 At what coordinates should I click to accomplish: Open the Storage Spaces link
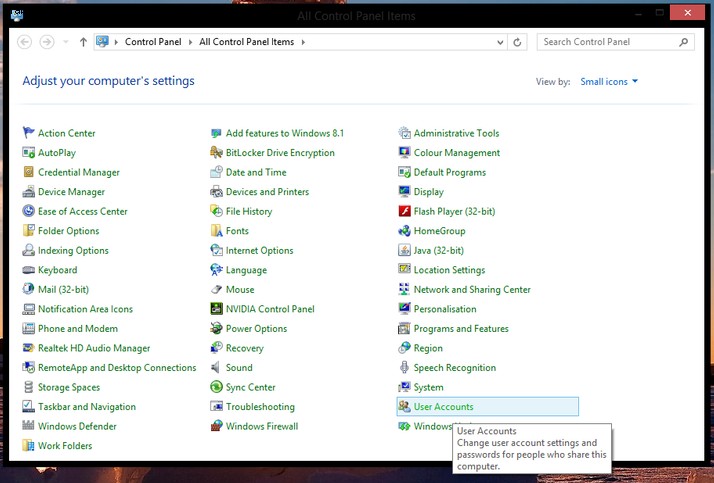pyautogui.click(x=69, y=387)
